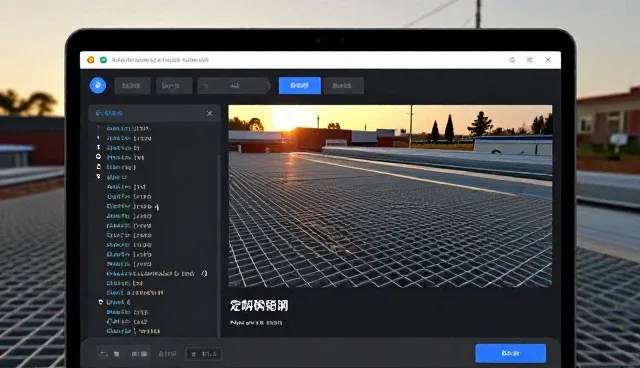
Task: Click the document icon in tree list
Action: 98,166
